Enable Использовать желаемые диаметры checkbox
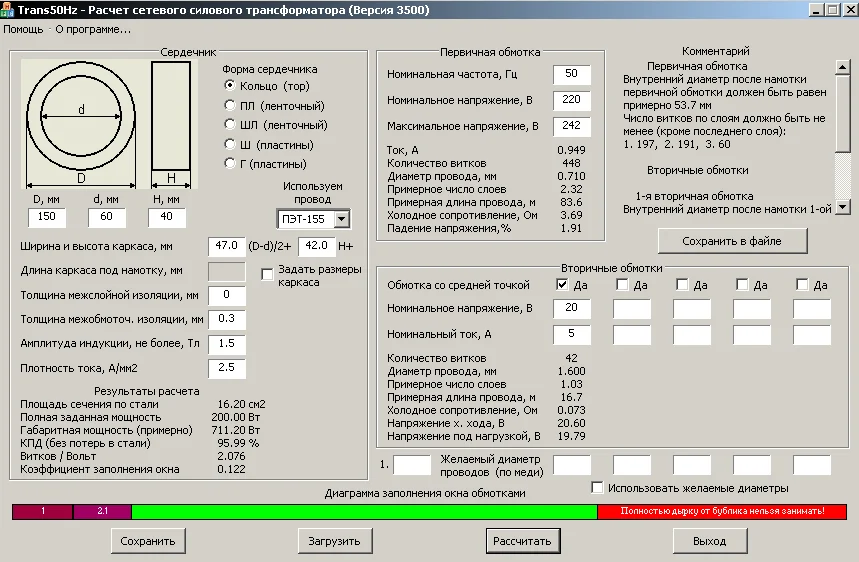The width and height of the screenshot is (859, 562). (598, 488)
